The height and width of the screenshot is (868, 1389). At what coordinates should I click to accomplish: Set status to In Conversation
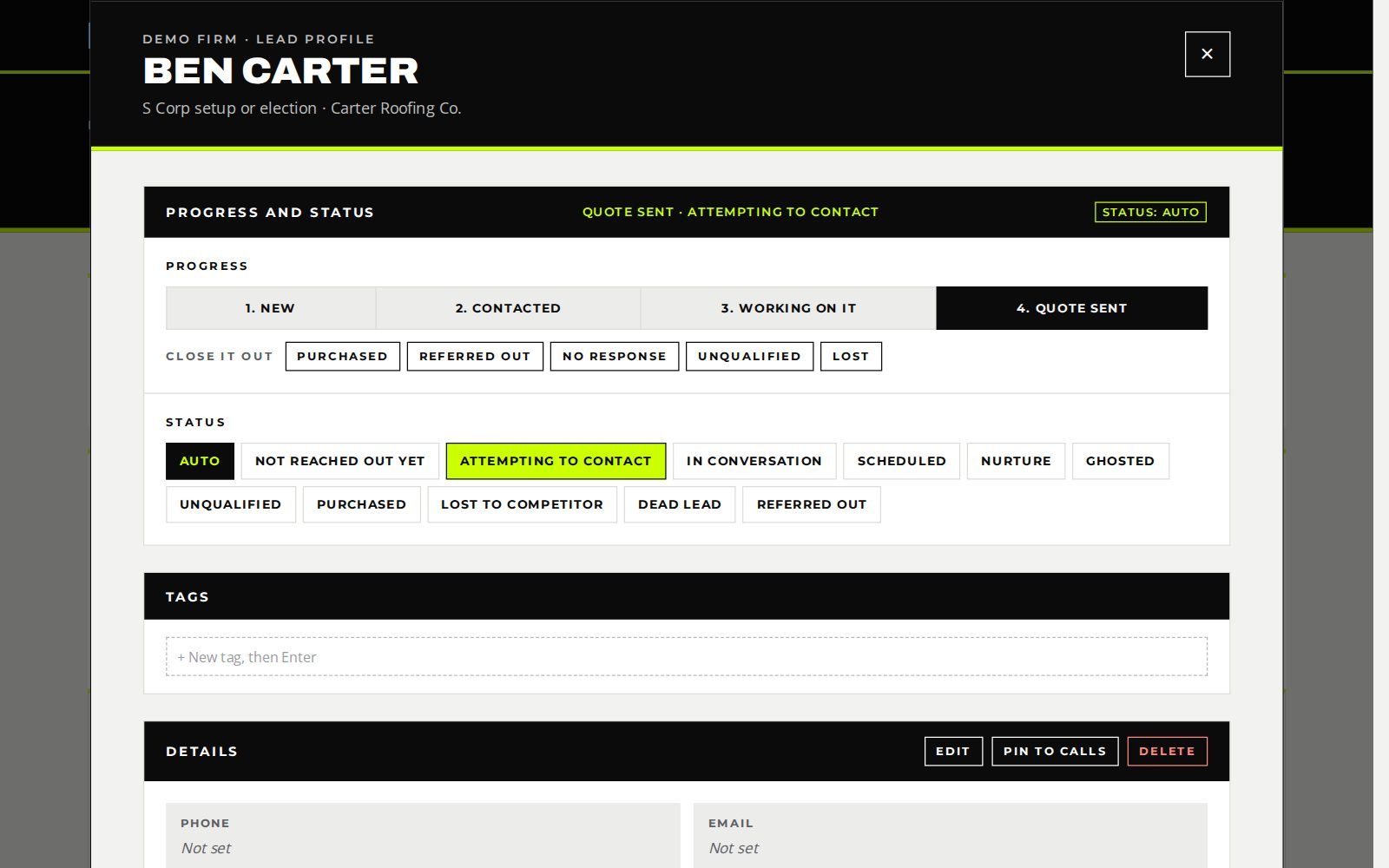(x=754, y=461)
